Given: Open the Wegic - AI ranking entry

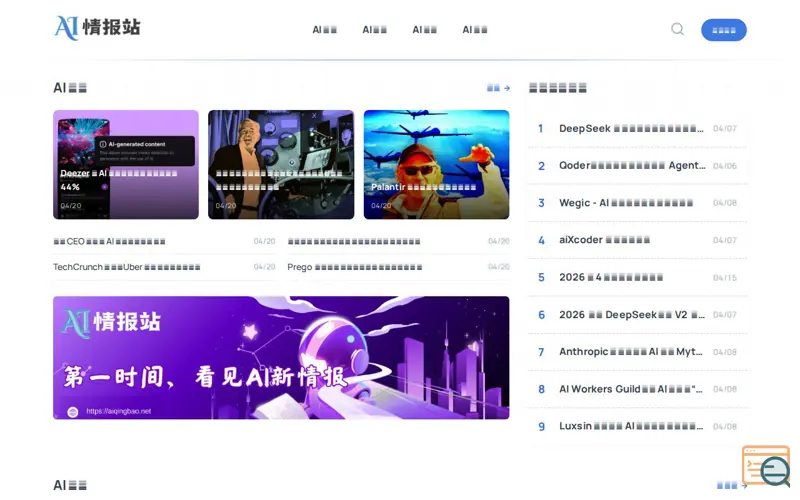Looking at the screenshot, I should pos(638,203).
